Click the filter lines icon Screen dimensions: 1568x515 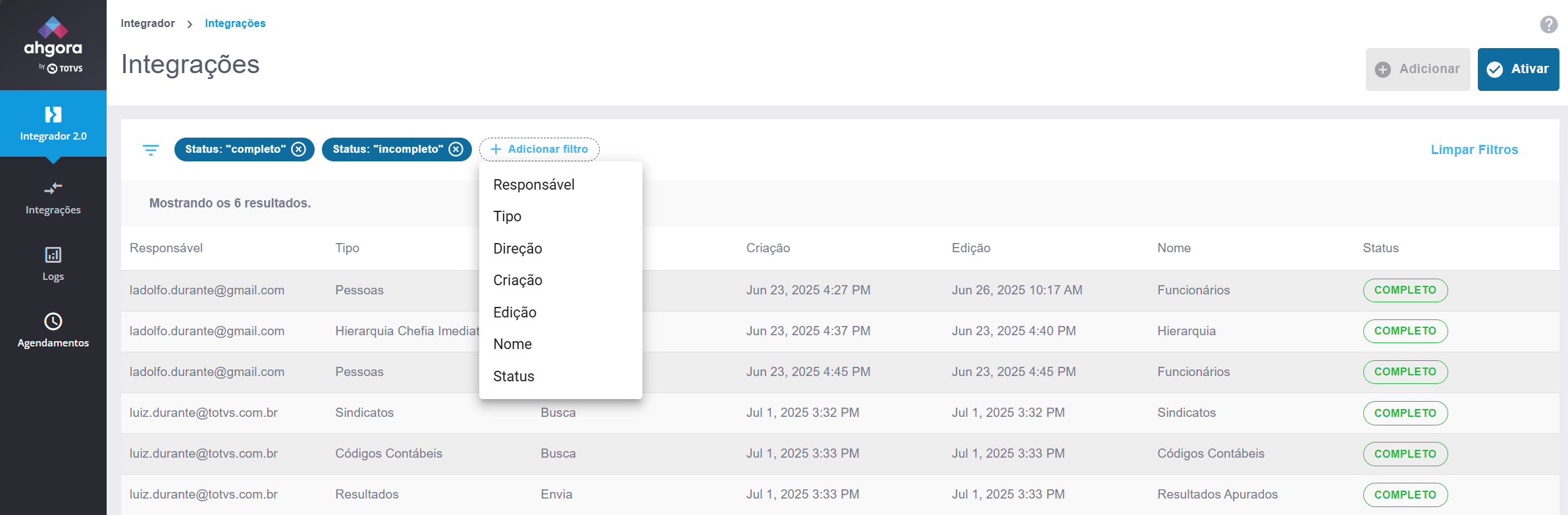click(151, 150)
